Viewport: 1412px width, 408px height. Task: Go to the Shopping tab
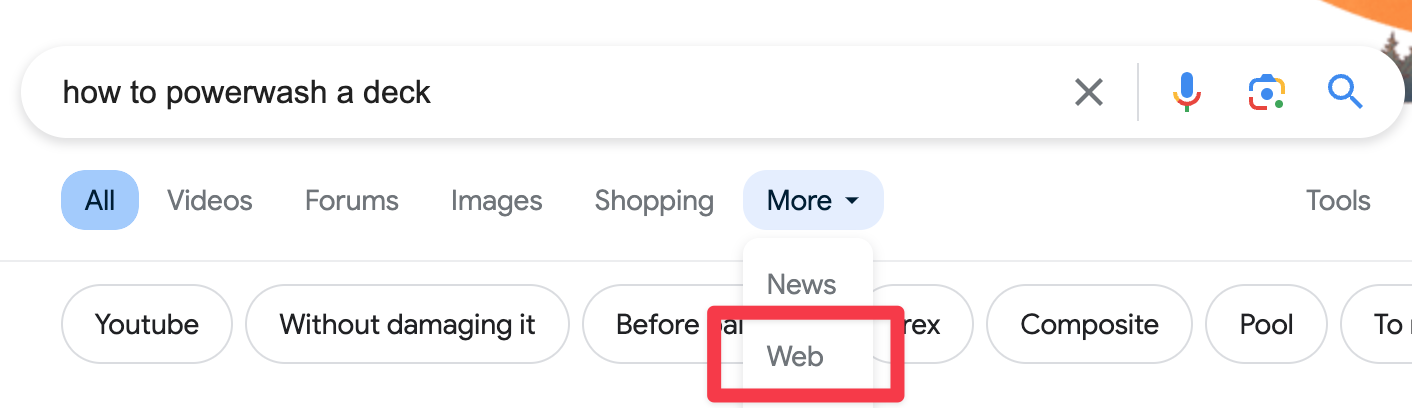654,201
